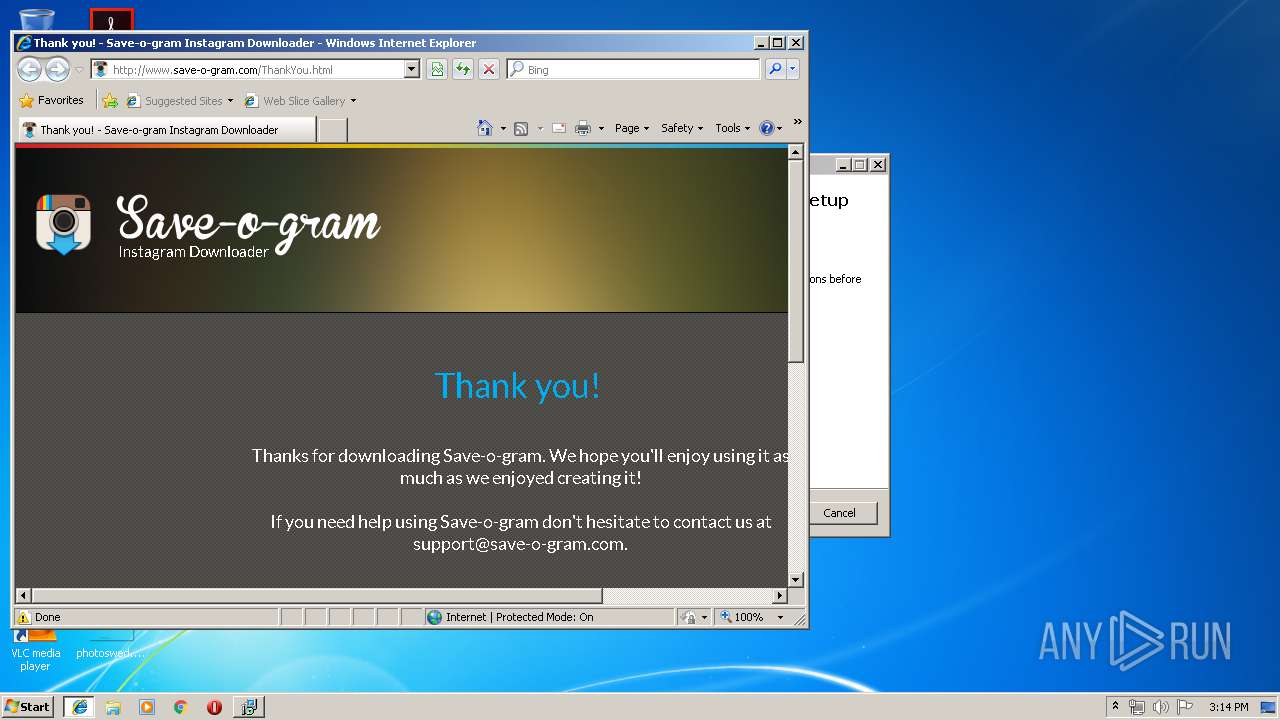This screenshot has width=1280, height=720.
Task: Open the Action Center flag icon
Action: tap(1185, 707)
